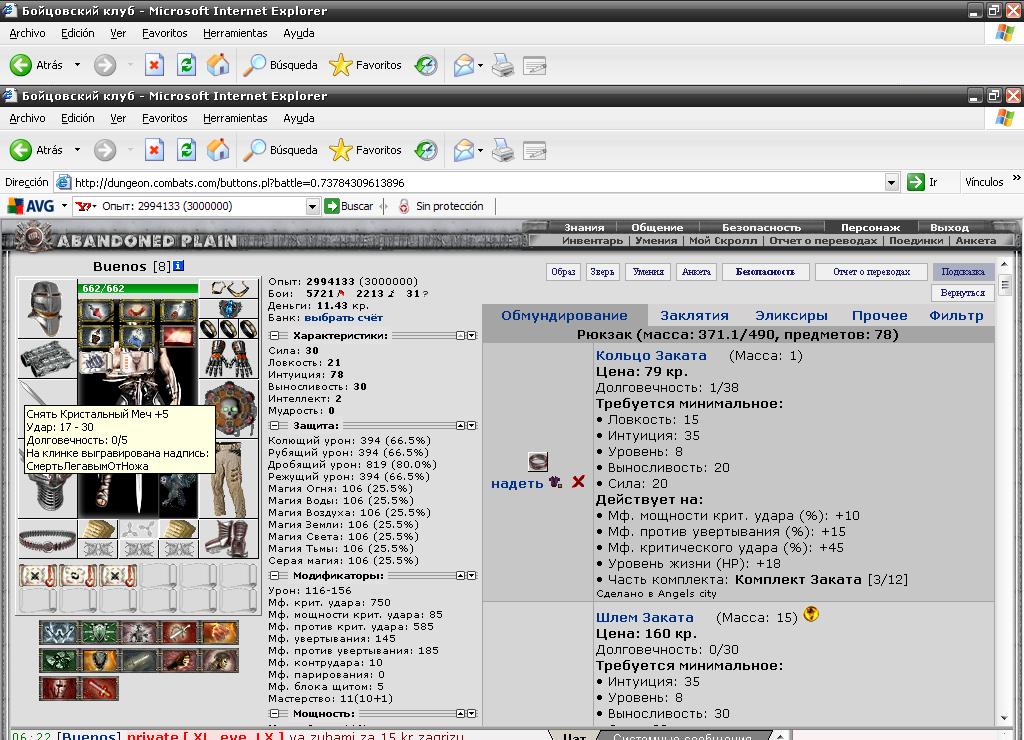Click the Buscar button in the AVG toolbar
1024x740 pixels.
point(349,206)
